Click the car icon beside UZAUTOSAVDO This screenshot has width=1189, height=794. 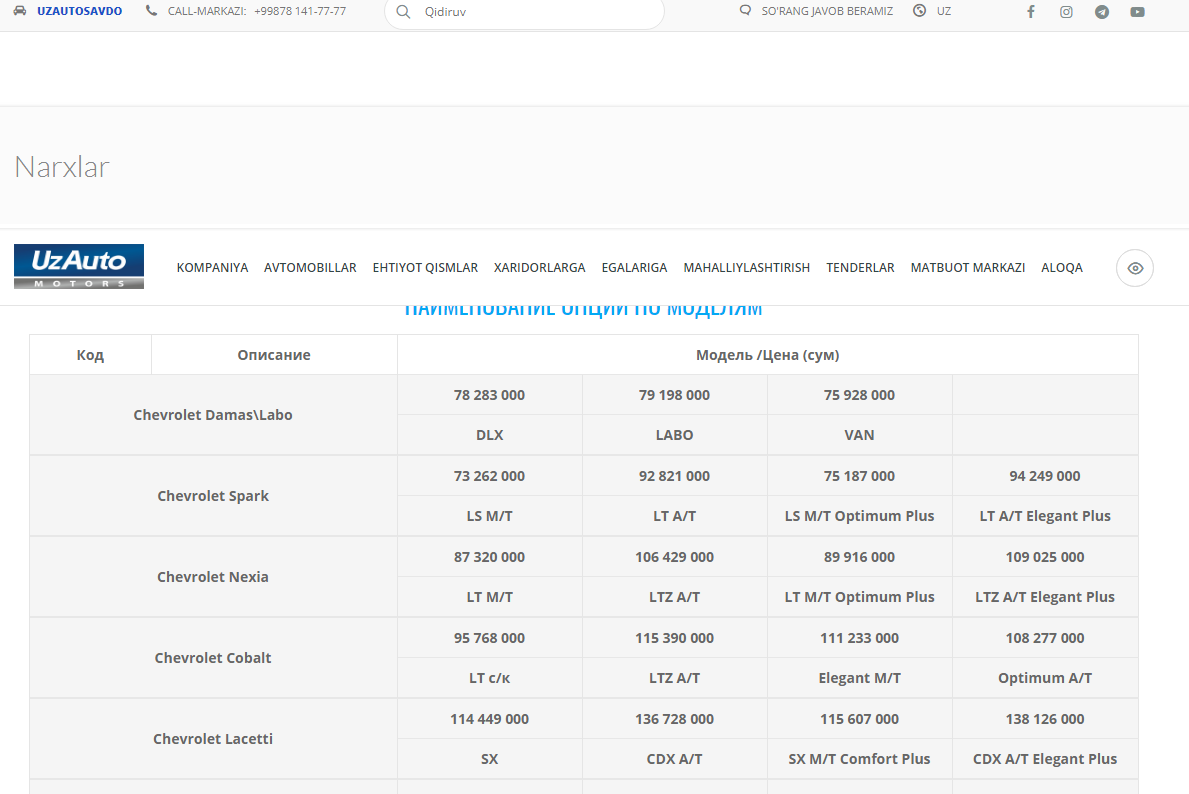(x=20, y=11)
